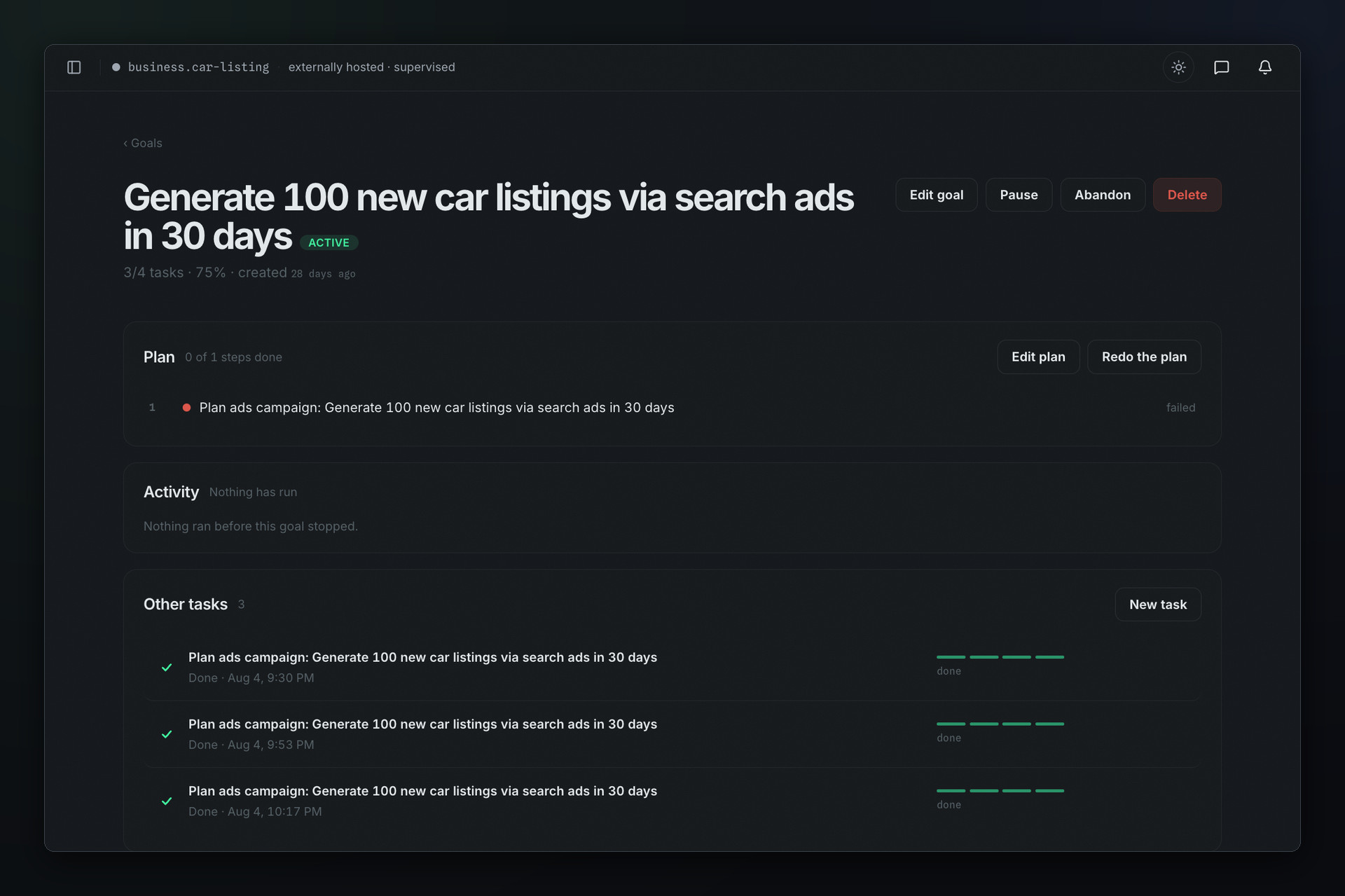Click the goal title heading
The image size is (1345, 896).
click(x=488, y=216)
